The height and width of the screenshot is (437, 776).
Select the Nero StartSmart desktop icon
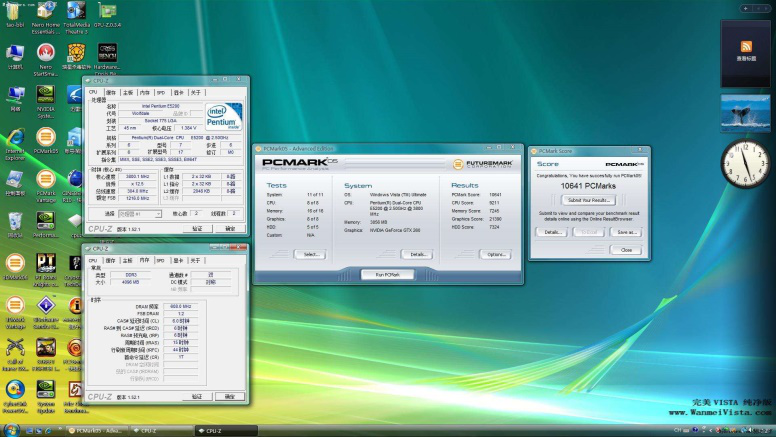coord(45,59)
